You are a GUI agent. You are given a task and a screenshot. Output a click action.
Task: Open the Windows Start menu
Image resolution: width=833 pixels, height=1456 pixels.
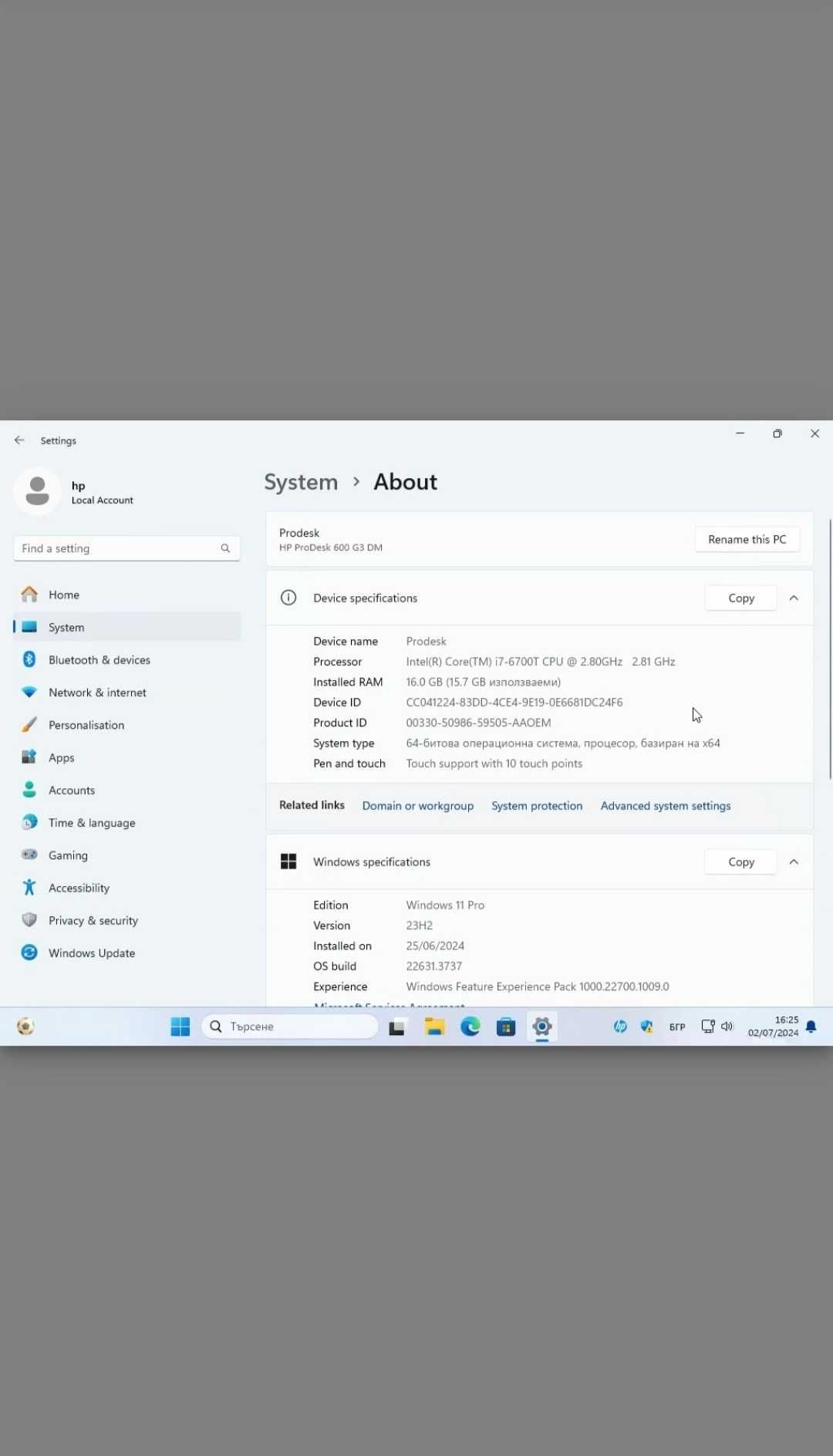(x=180, y=1026)
